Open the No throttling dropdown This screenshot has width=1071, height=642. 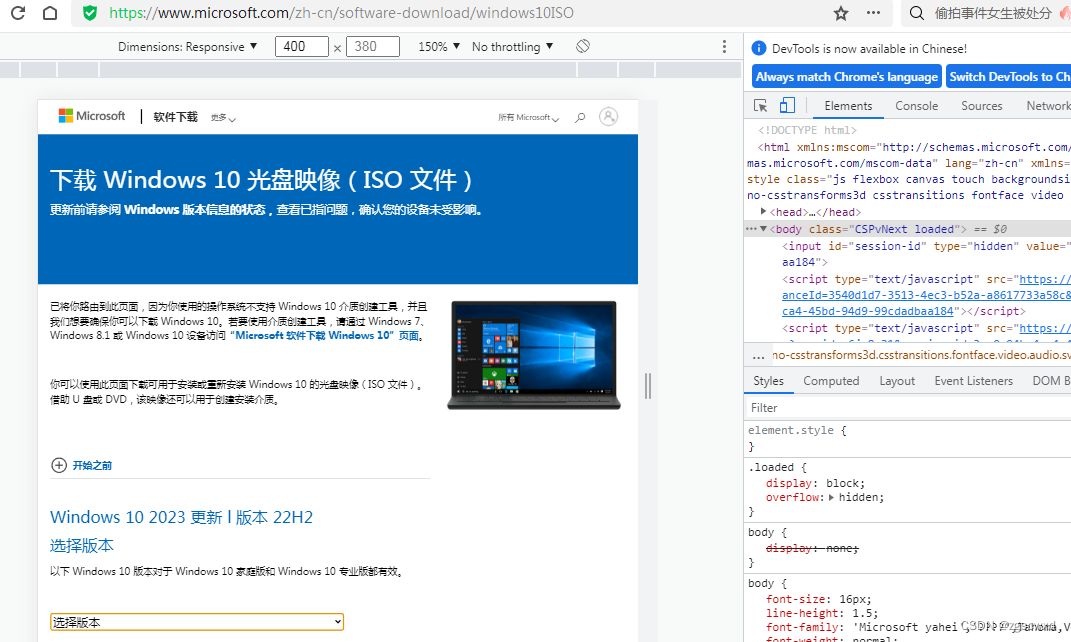coord(512,46)
